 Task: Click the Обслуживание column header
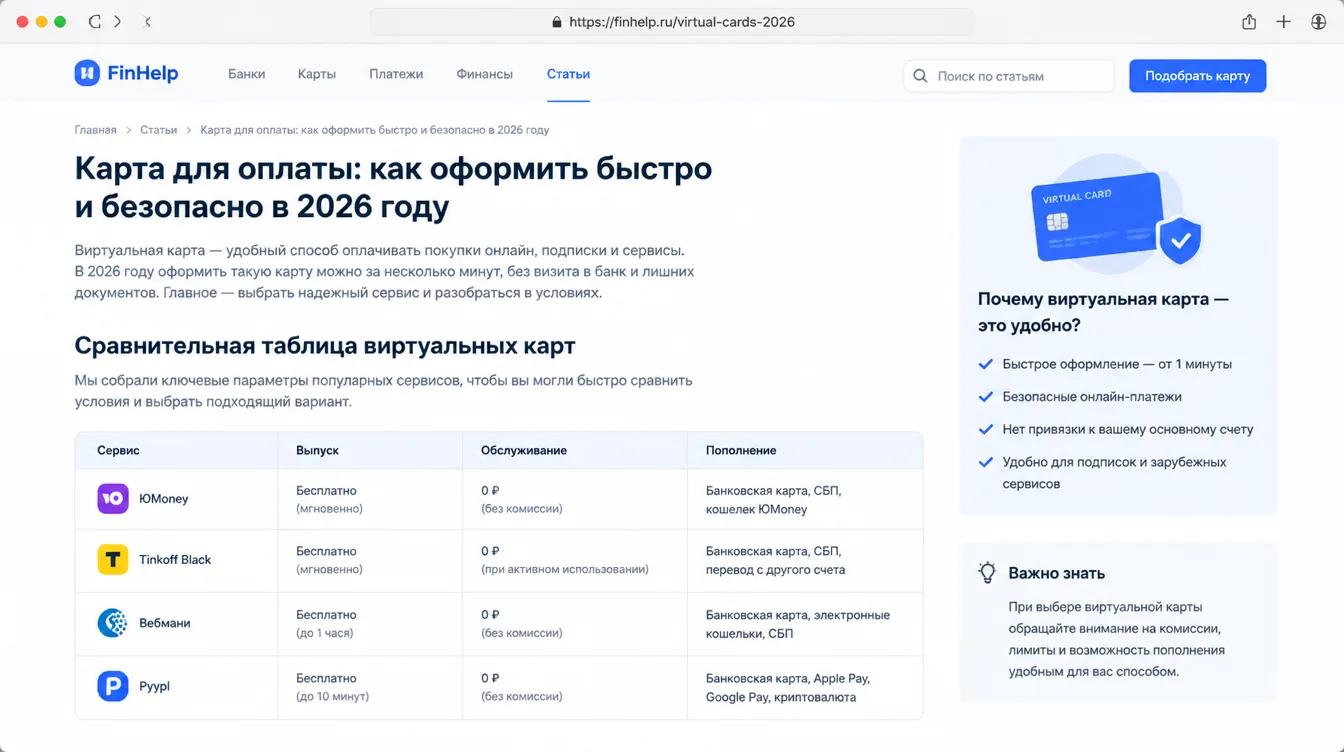click(x=524, y=451)
